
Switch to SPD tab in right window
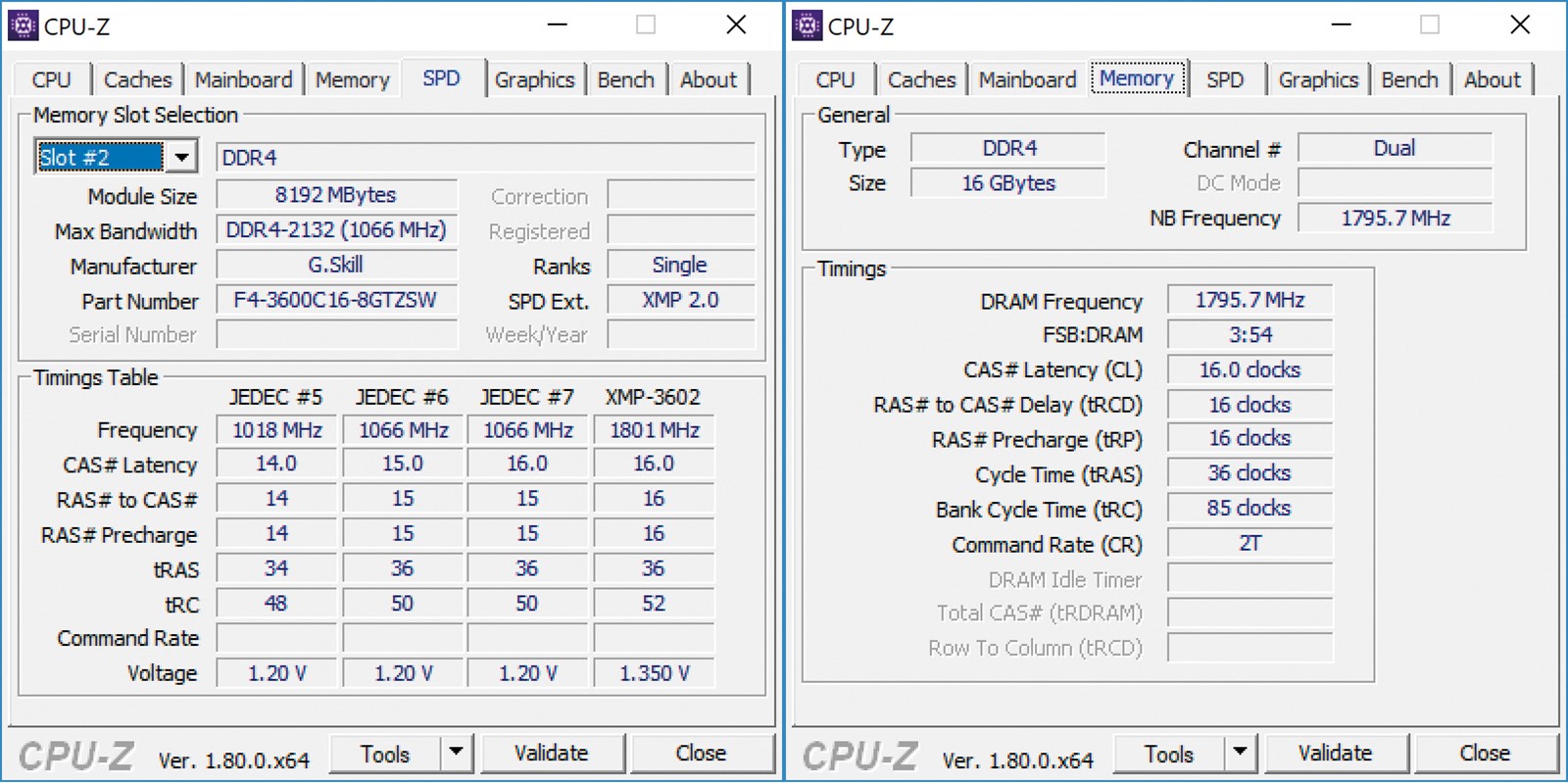(1225, 80)
